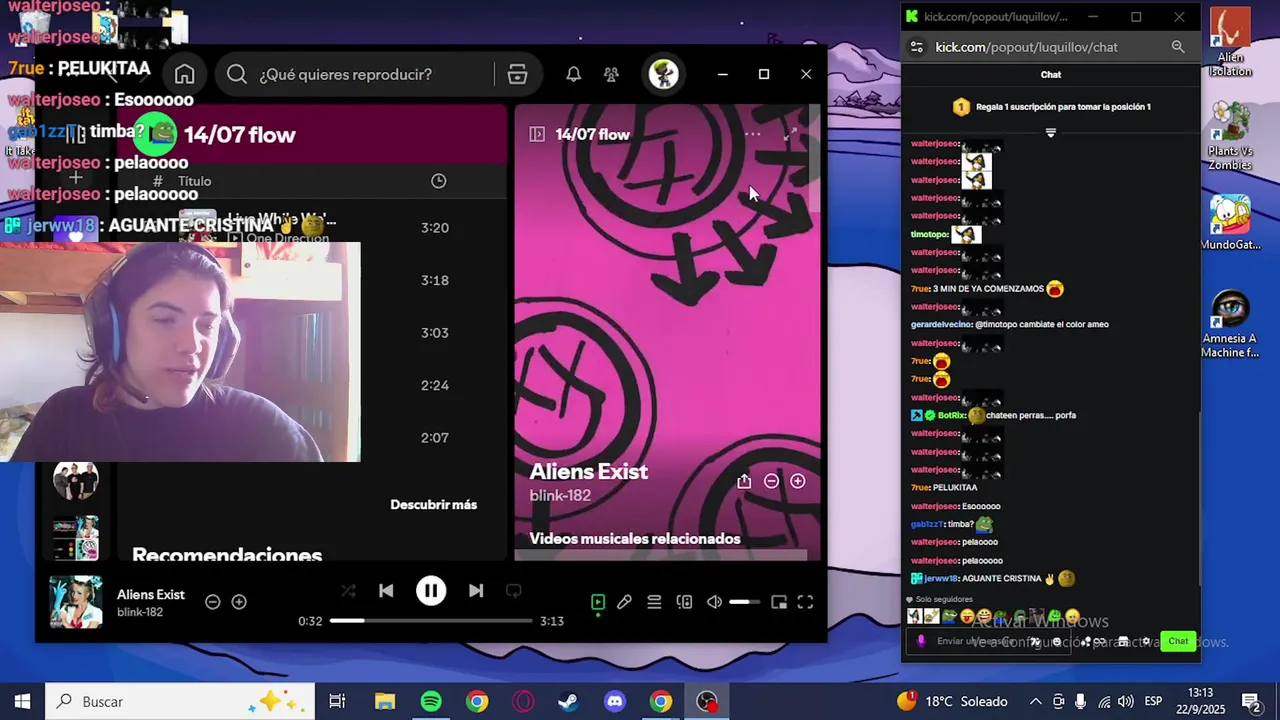1280x720 pixels.
Task: Click the taskbar Buscar search box
Action: [x=181, y=702]
